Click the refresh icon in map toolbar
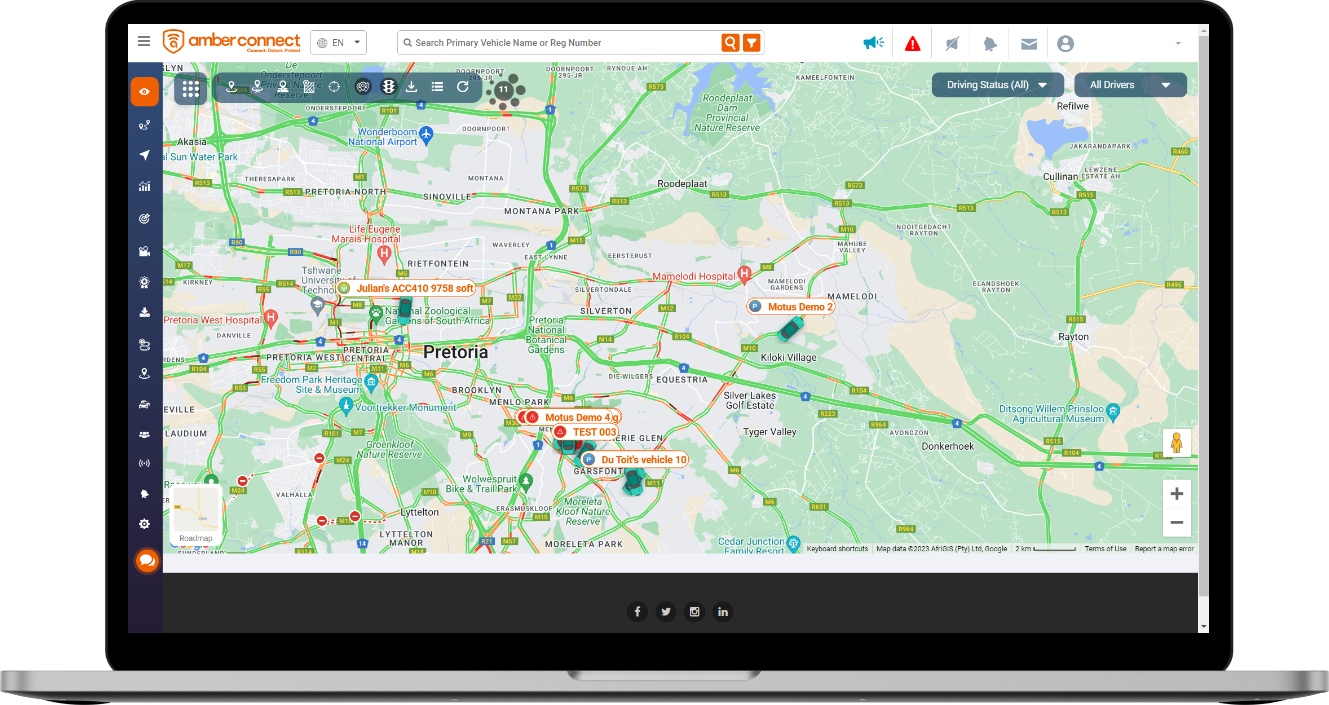The width and height of the screenshot is (1329, 705). (463, 87)
